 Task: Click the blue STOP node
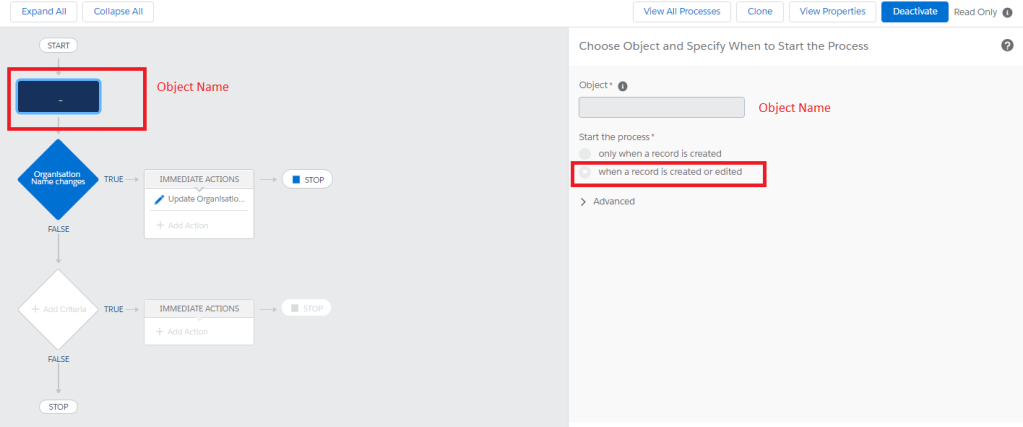pyautogui.click(x=306, y=179)
